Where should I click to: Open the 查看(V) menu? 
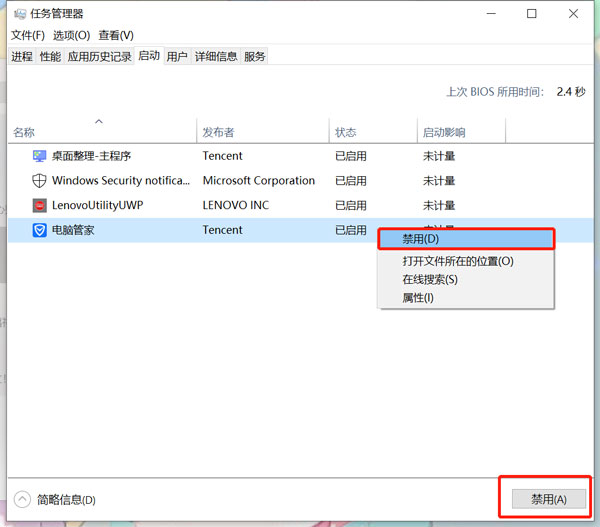pyautogui.click(x=116, y=35)
